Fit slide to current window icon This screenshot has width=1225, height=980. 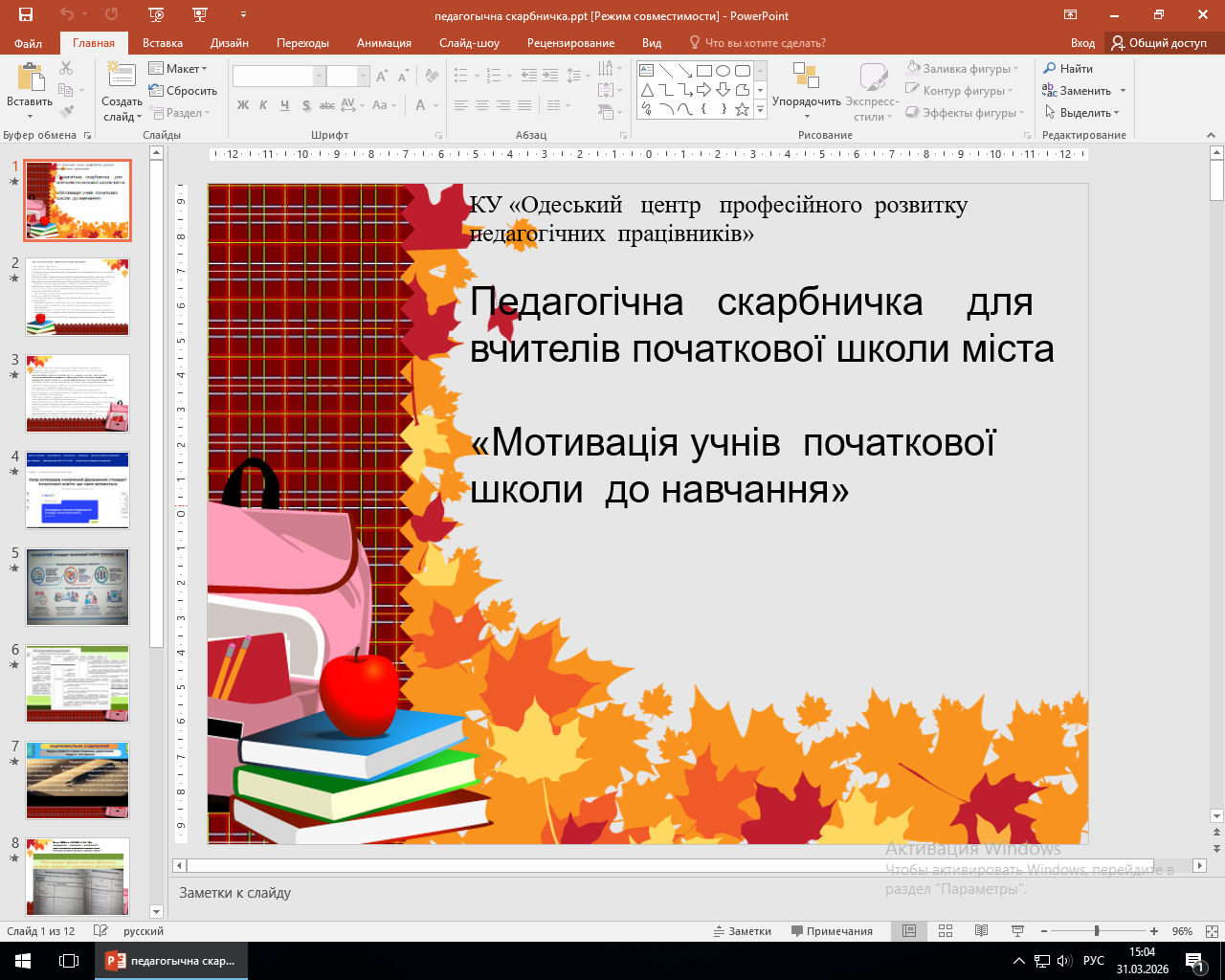tap(1212, 931)
